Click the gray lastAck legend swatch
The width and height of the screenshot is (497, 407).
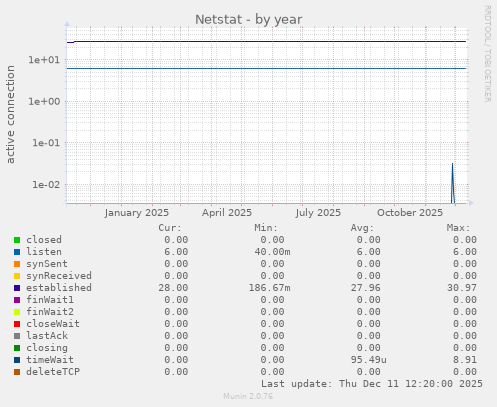click(x=17, y=336)
